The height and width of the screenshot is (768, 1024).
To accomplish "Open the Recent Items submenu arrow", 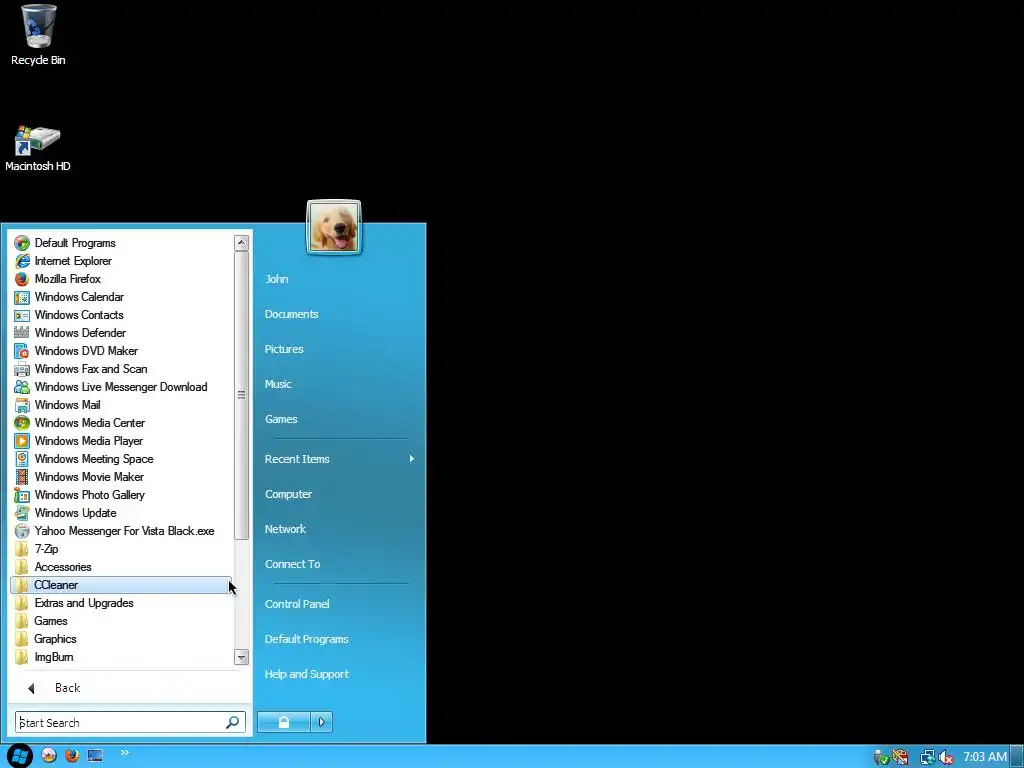I will [x=411, y=459].
